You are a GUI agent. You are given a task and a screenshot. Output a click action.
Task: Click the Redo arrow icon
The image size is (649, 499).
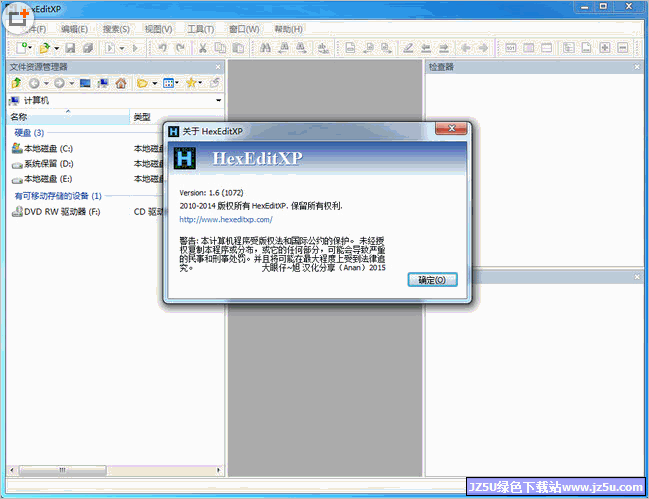tap(180, 48)
